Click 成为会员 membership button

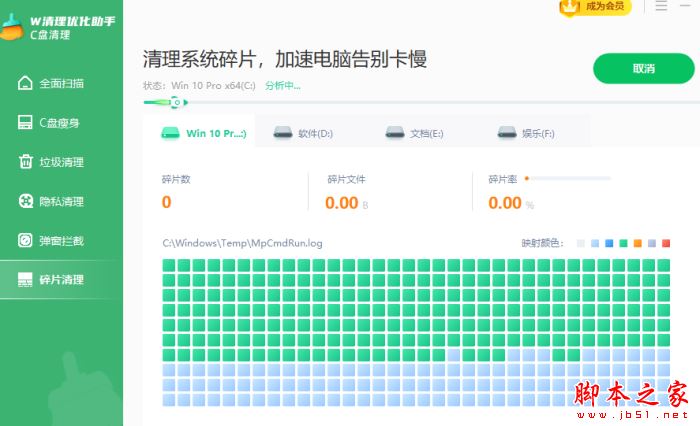point(596,6)
